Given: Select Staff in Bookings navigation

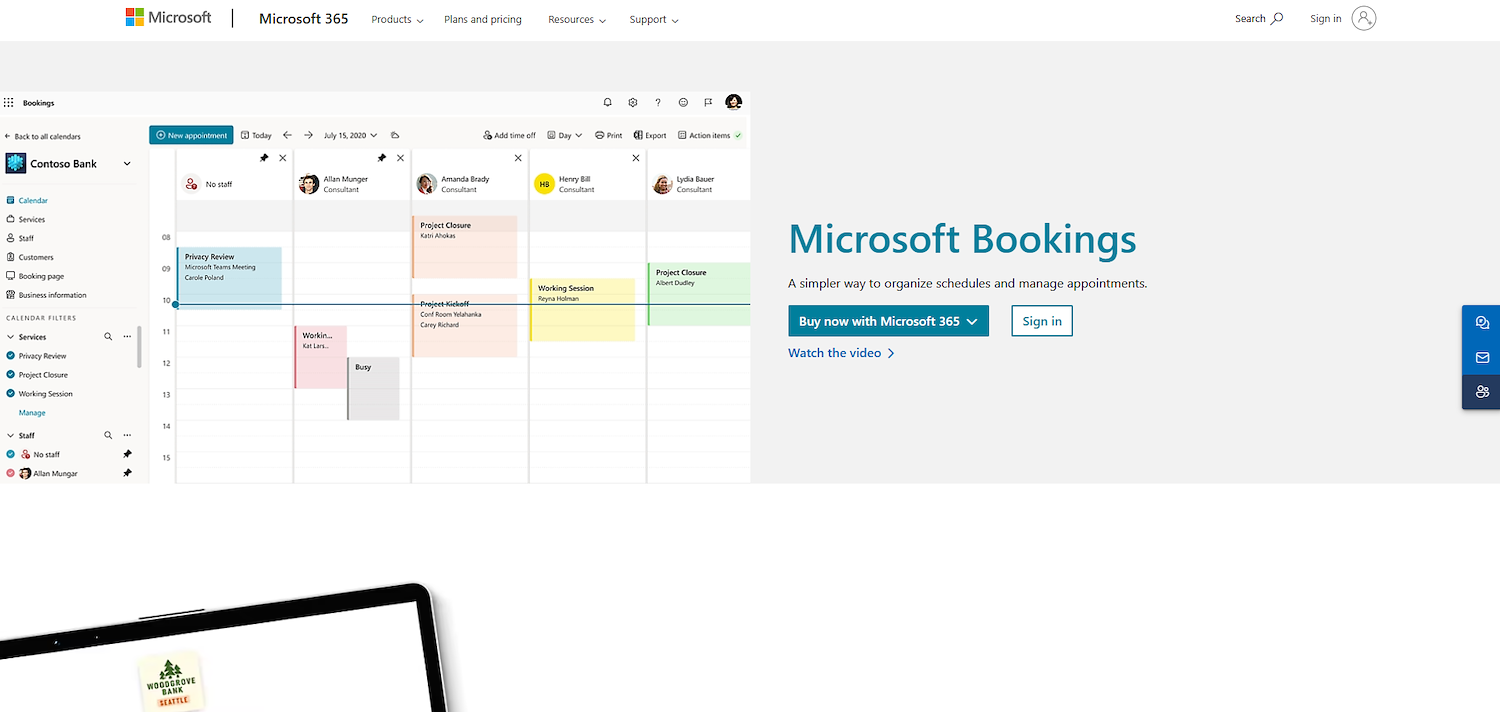Looking at the screenshot, I should 20,238.
